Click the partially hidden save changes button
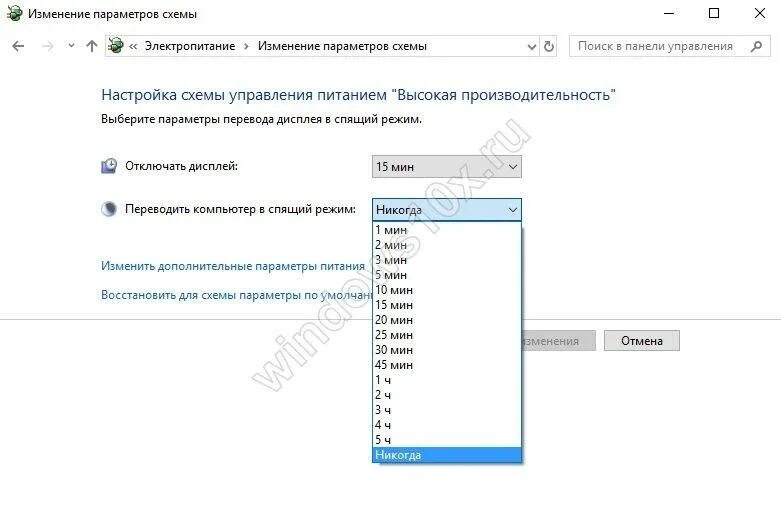The image size is (781, 509). 558,341
